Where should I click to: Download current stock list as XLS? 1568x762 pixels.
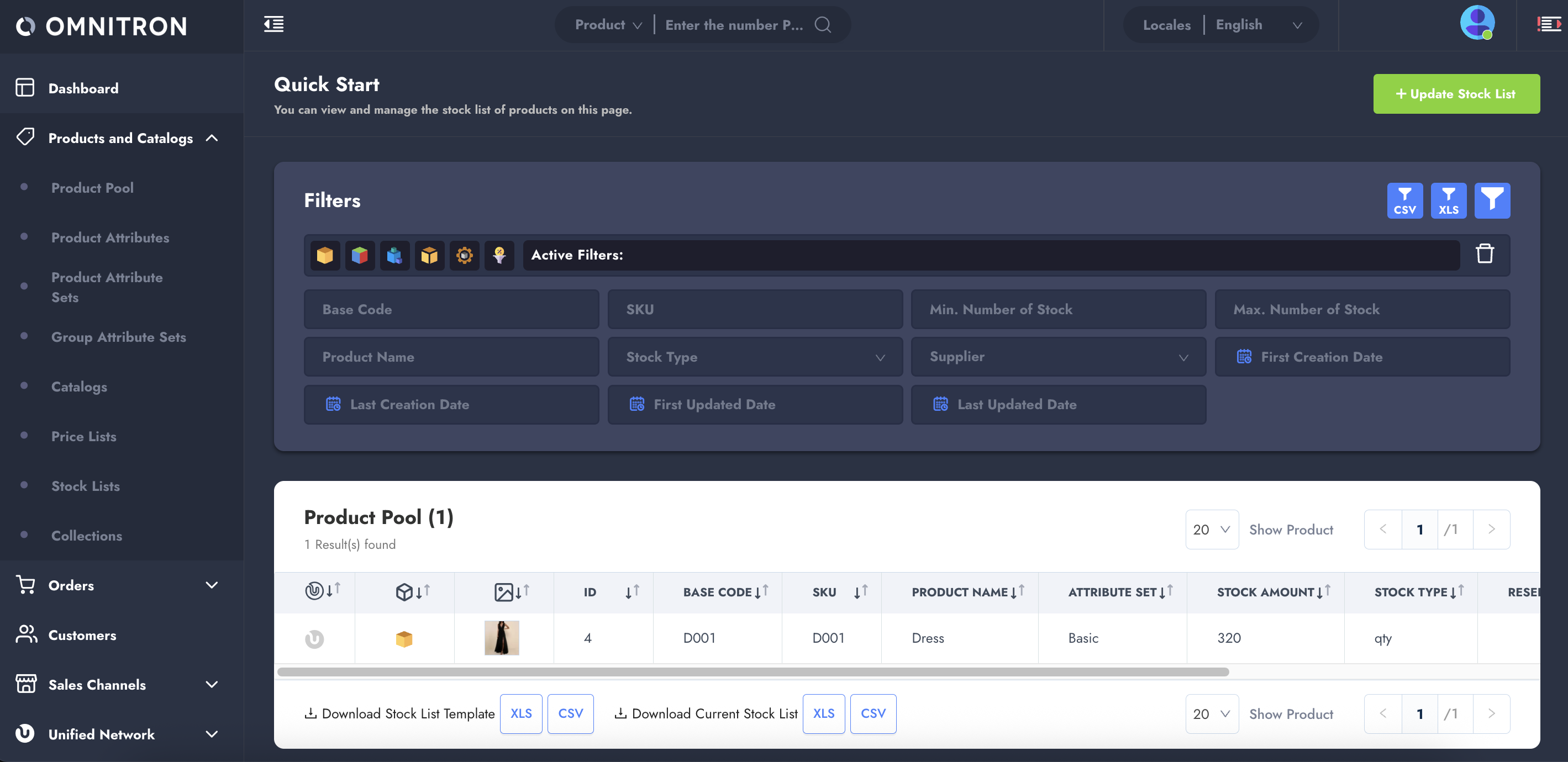tap(823, 713)
